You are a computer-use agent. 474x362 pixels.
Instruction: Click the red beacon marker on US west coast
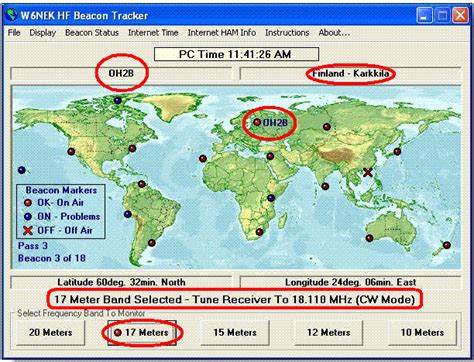[x=71, y=152]
